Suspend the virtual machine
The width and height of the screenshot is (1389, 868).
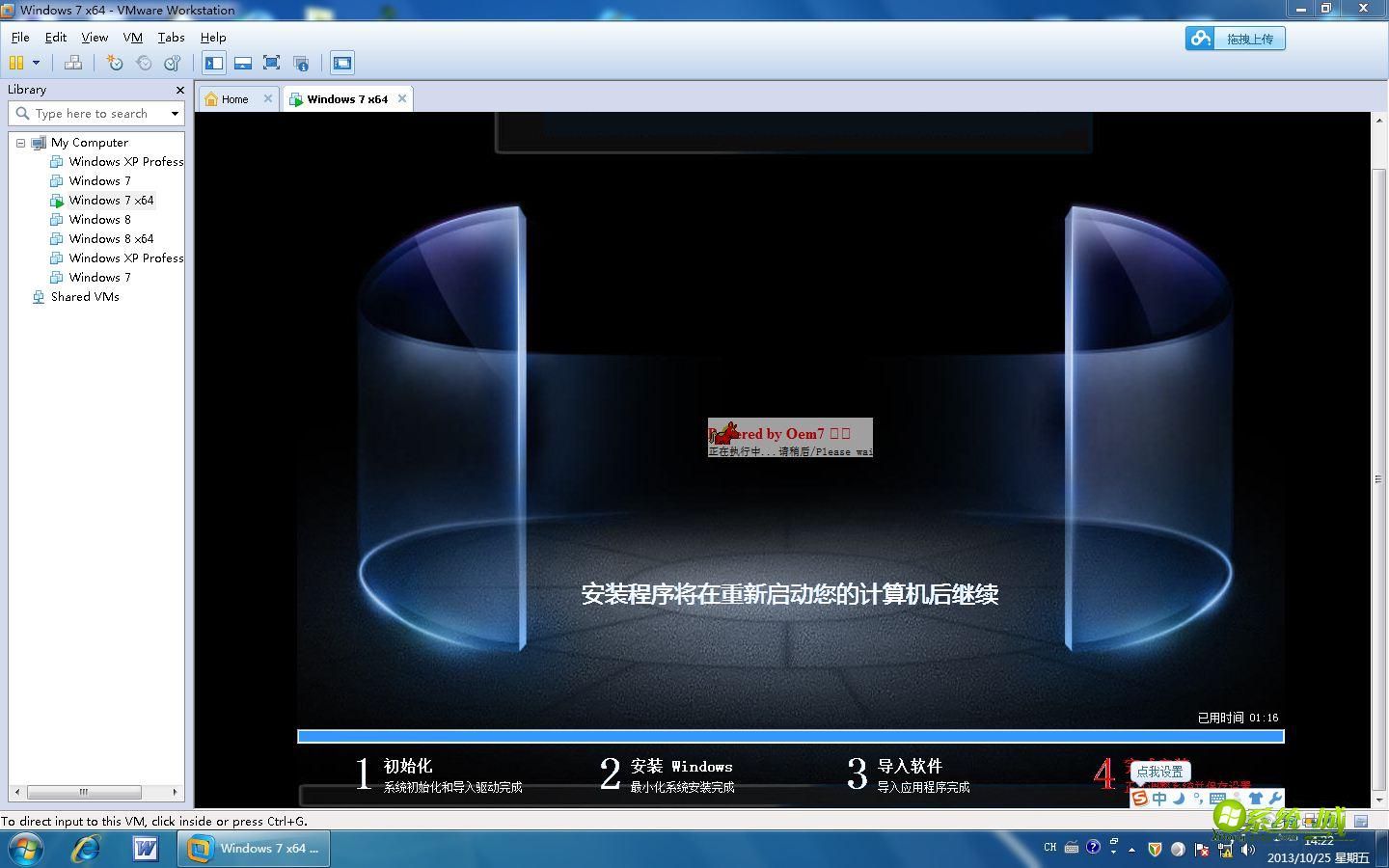pyautogui.click(x=15, y=63)
